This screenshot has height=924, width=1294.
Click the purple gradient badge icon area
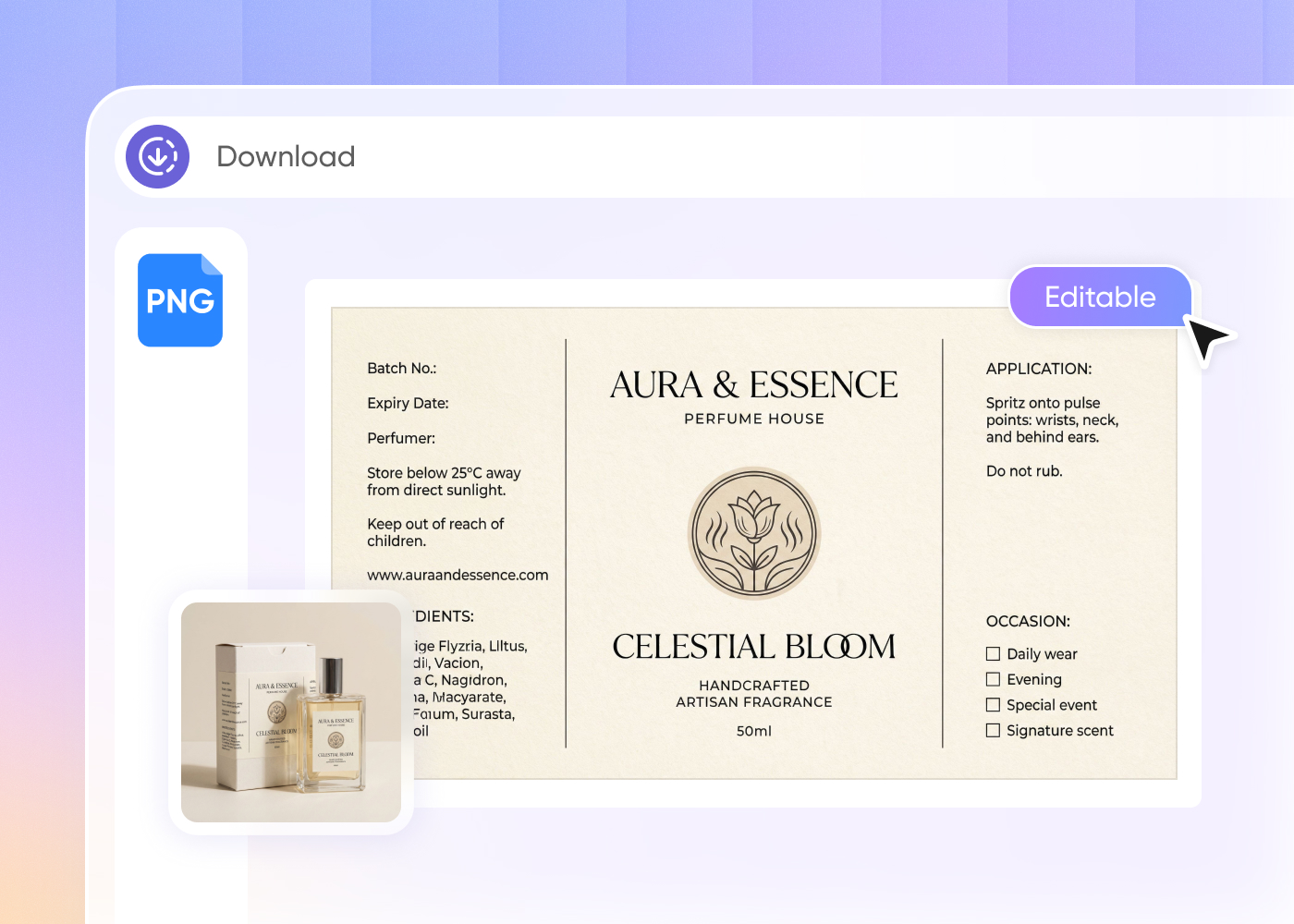[x=1100, y=297]
